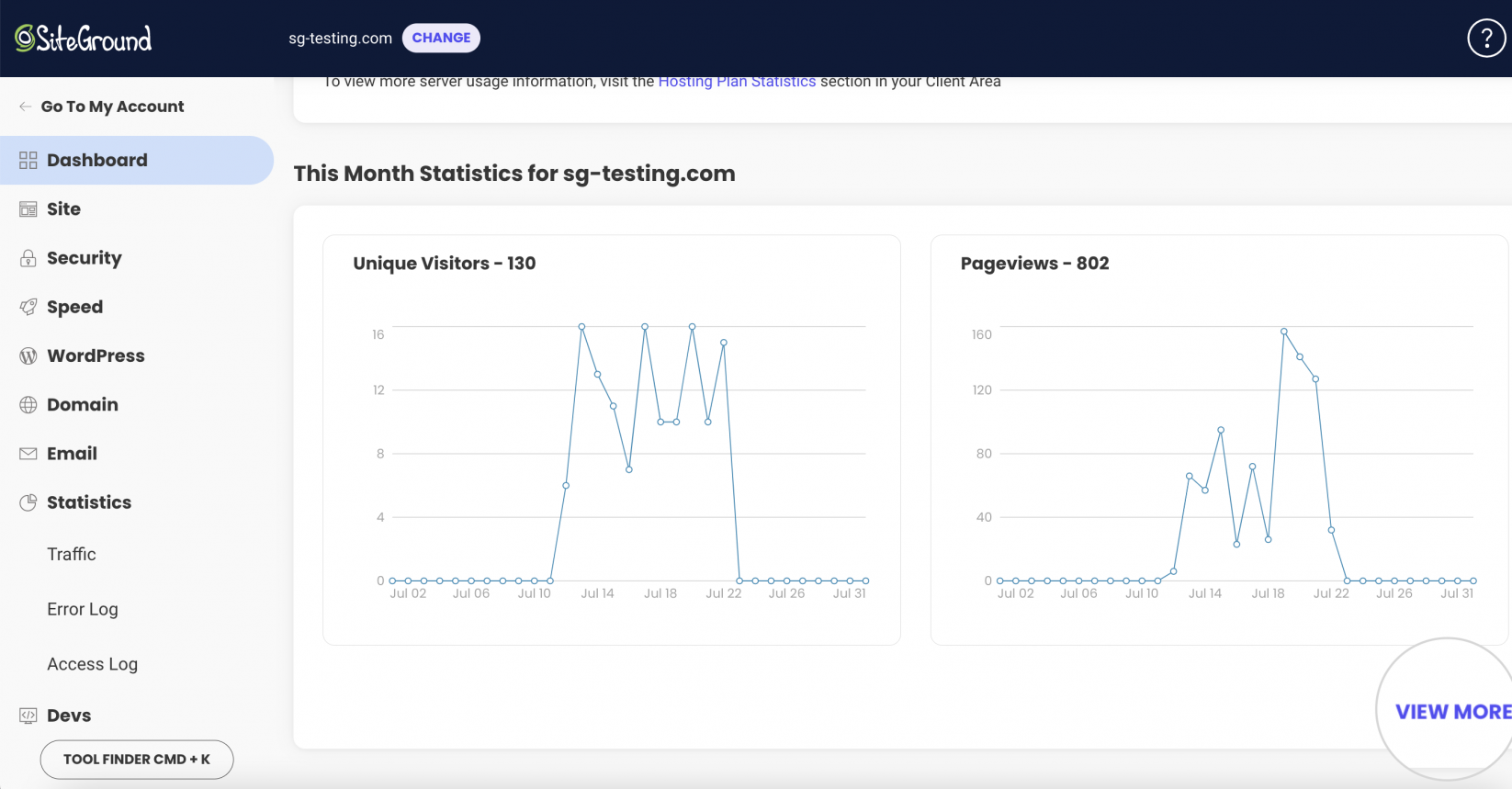Open the Traffic statistics page
Viewport: 1512px width, 789px height.
point(72,554)
